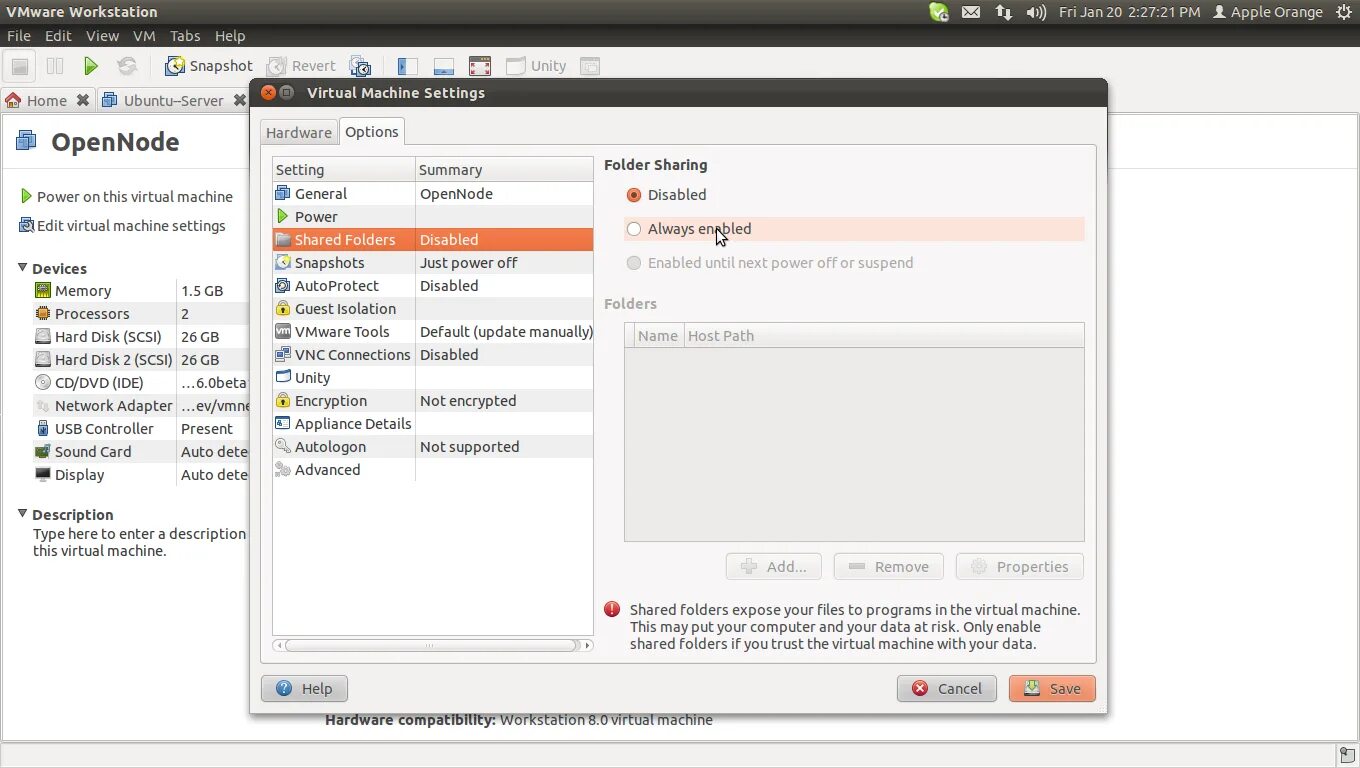
Task: Click the settings list horizontal scrollbar
Action: pos(432,646)
